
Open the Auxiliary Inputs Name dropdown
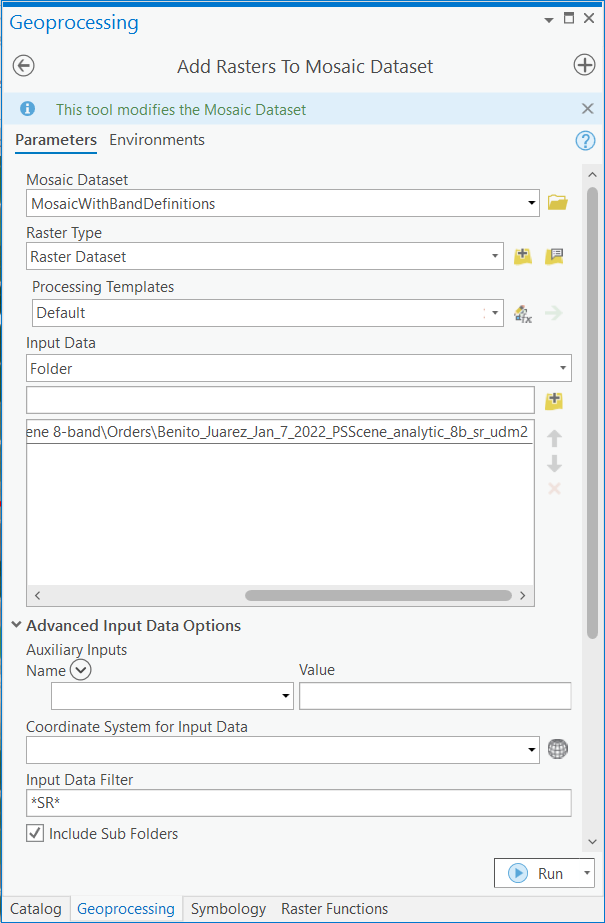tap(286, 696)
